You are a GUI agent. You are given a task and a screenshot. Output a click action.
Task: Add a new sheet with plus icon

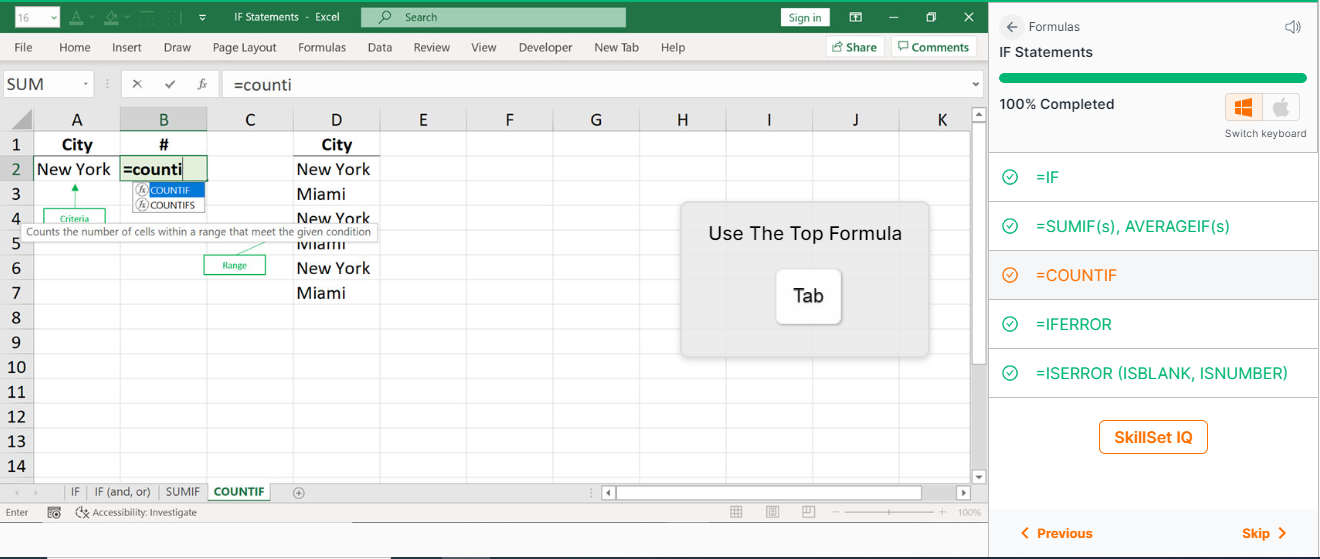(x=298, y=492)
